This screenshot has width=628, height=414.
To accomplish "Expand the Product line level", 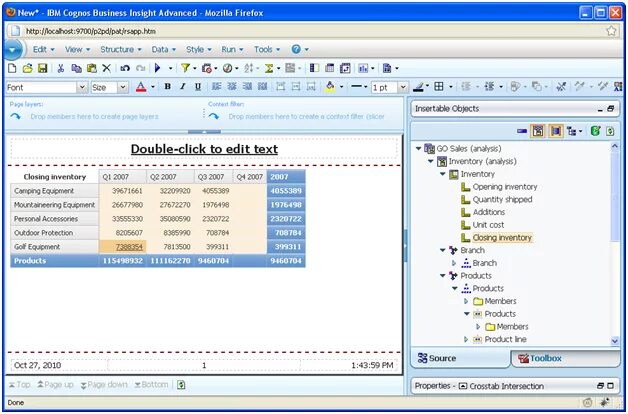I will pos(466,340).
